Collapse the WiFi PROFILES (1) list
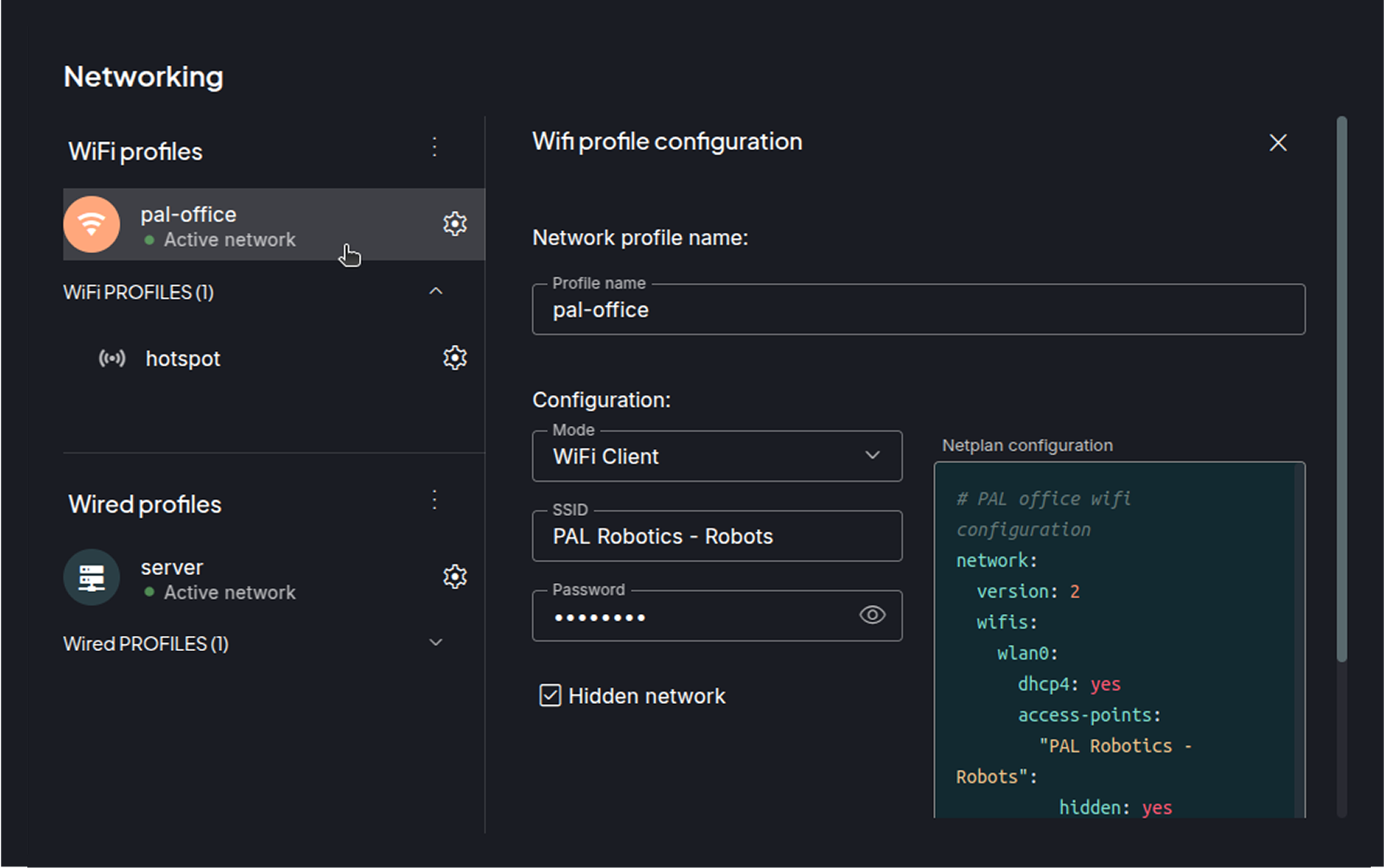 tap(435, 291)
